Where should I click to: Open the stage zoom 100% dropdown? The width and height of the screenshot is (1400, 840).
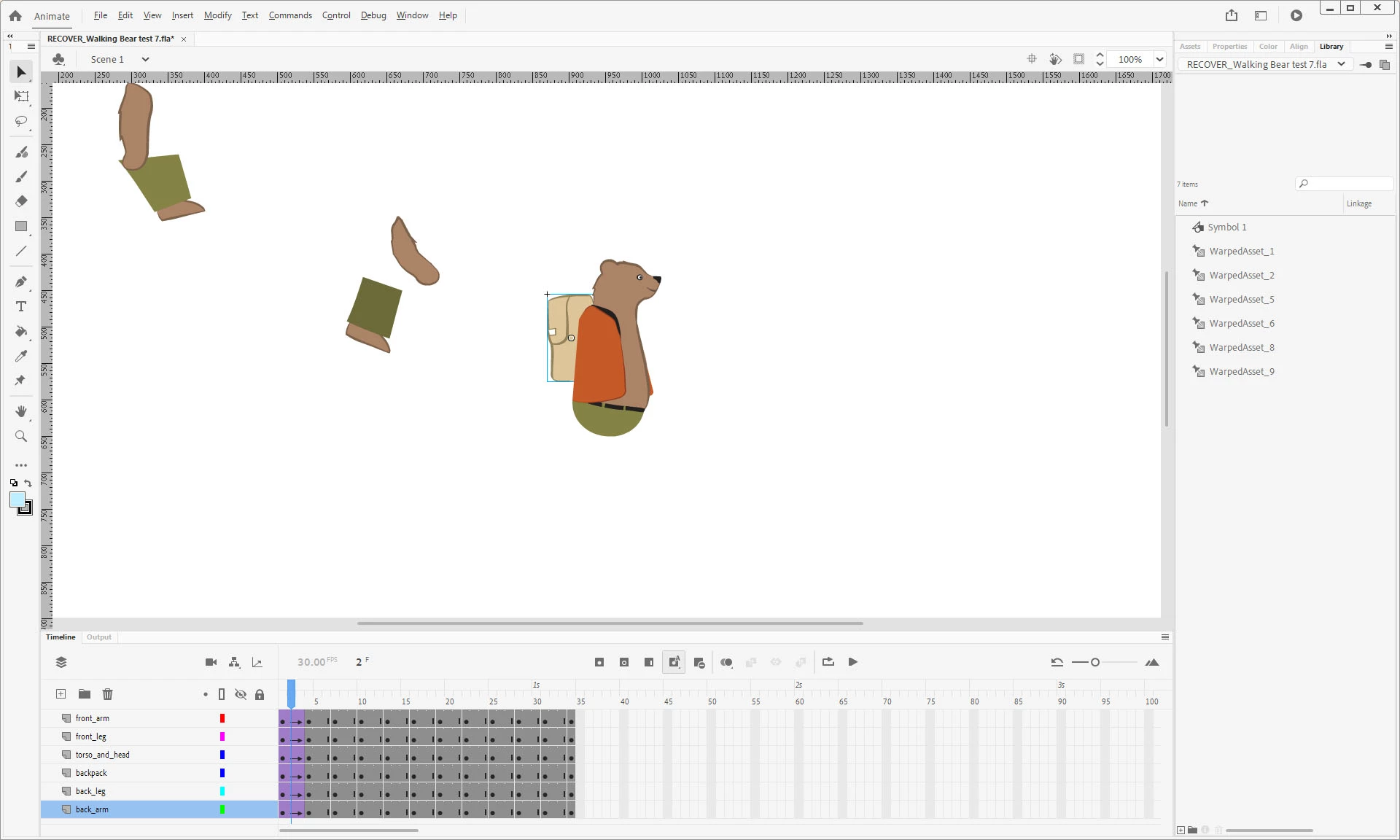(x=1159, y=60)
